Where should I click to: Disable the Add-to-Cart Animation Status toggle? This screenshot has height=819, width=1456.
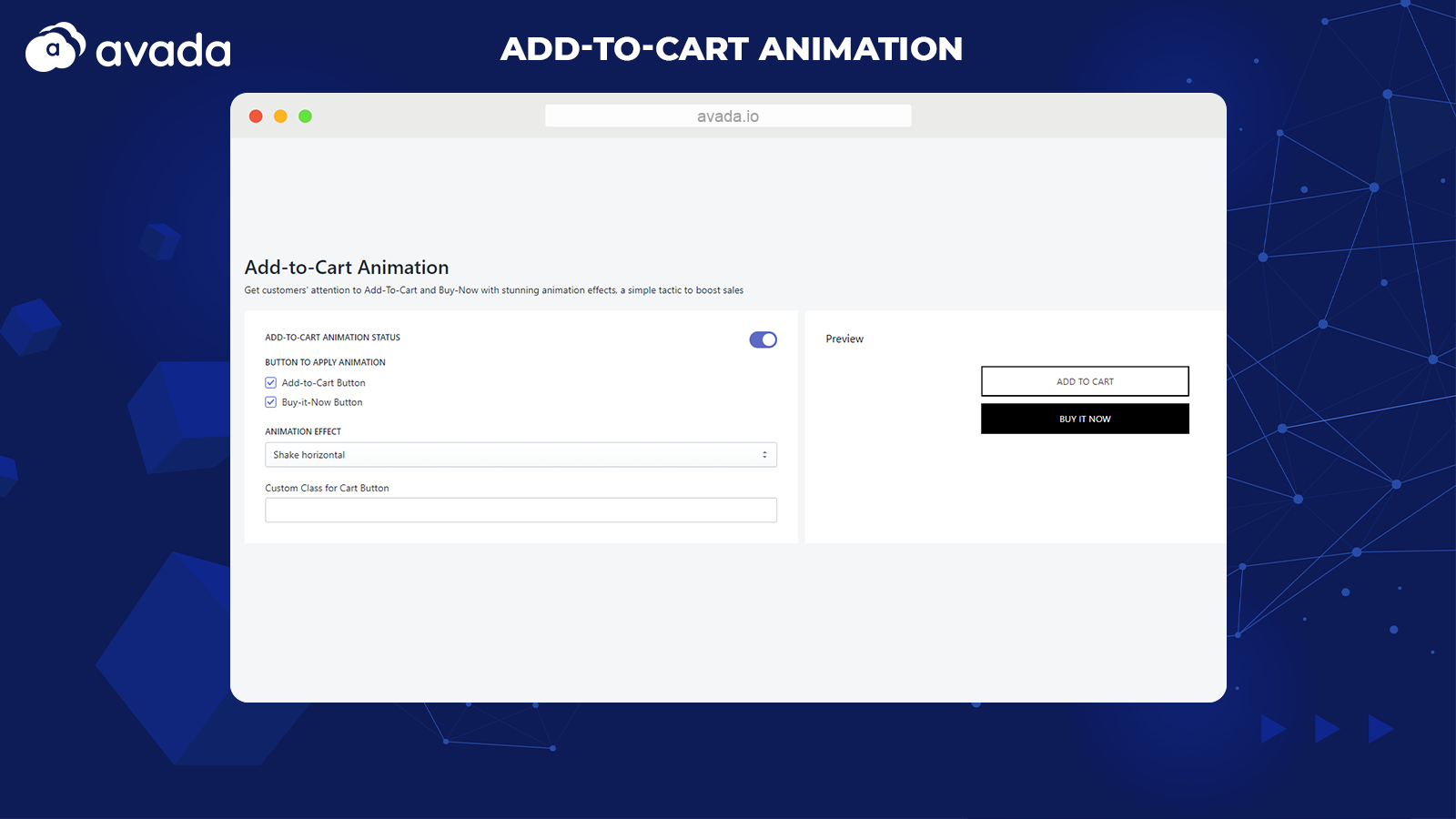point(763,339)
